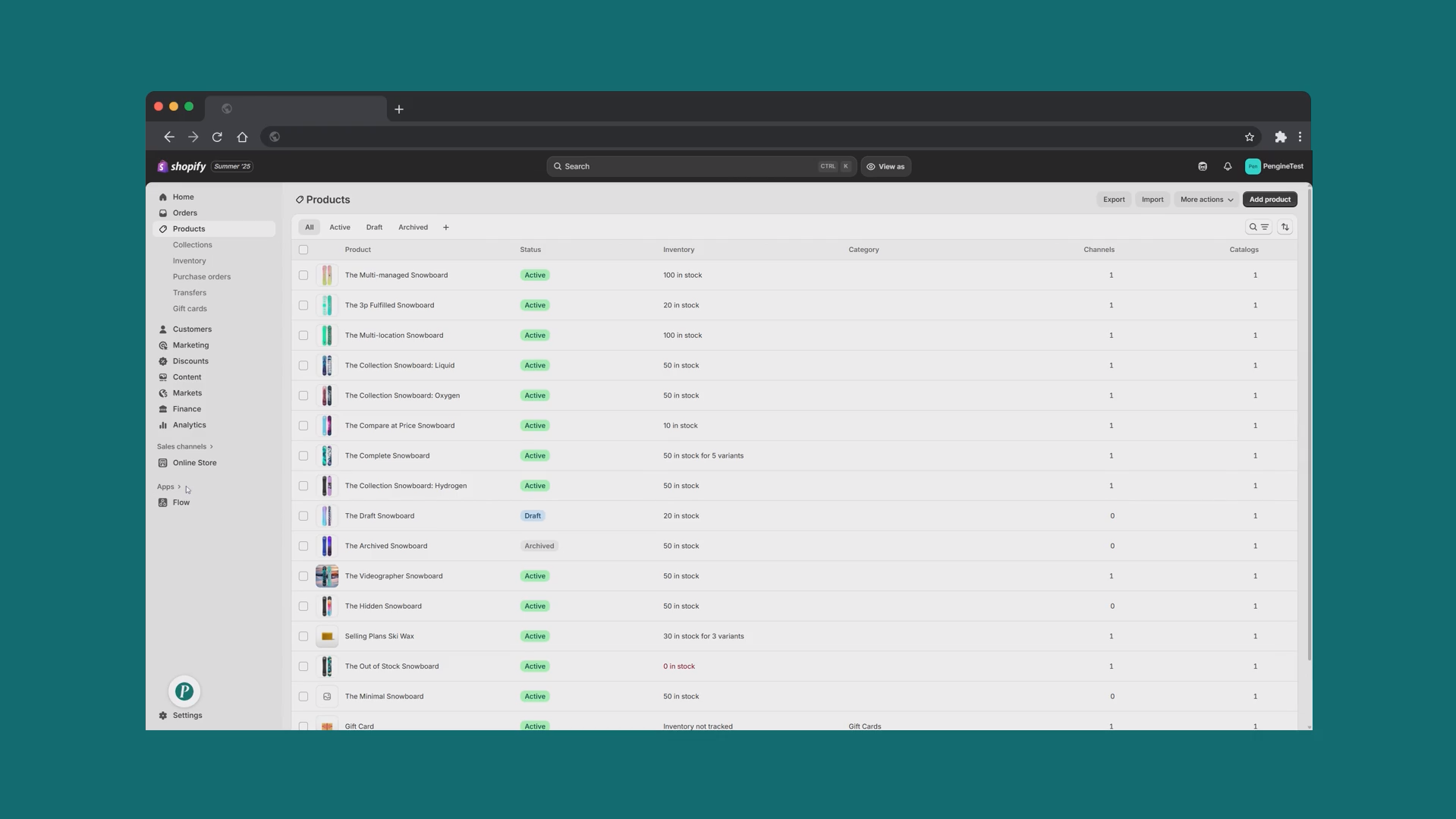Bookmark page with star icon

point(1249,137)
